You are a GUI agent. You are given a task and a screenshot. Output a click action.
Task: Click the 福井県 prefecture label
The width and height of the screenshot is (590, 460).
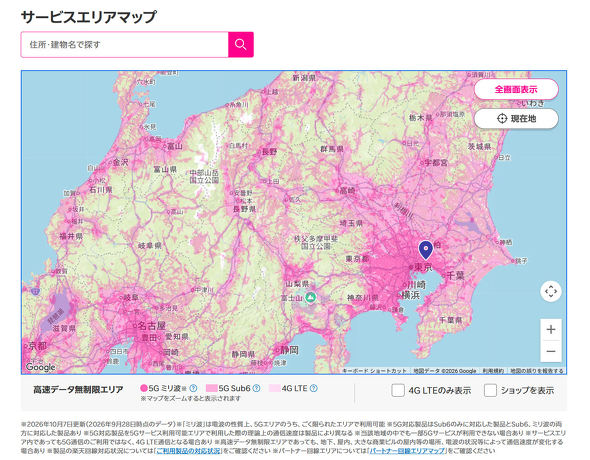pyautogui.click(x=71, y=236)
